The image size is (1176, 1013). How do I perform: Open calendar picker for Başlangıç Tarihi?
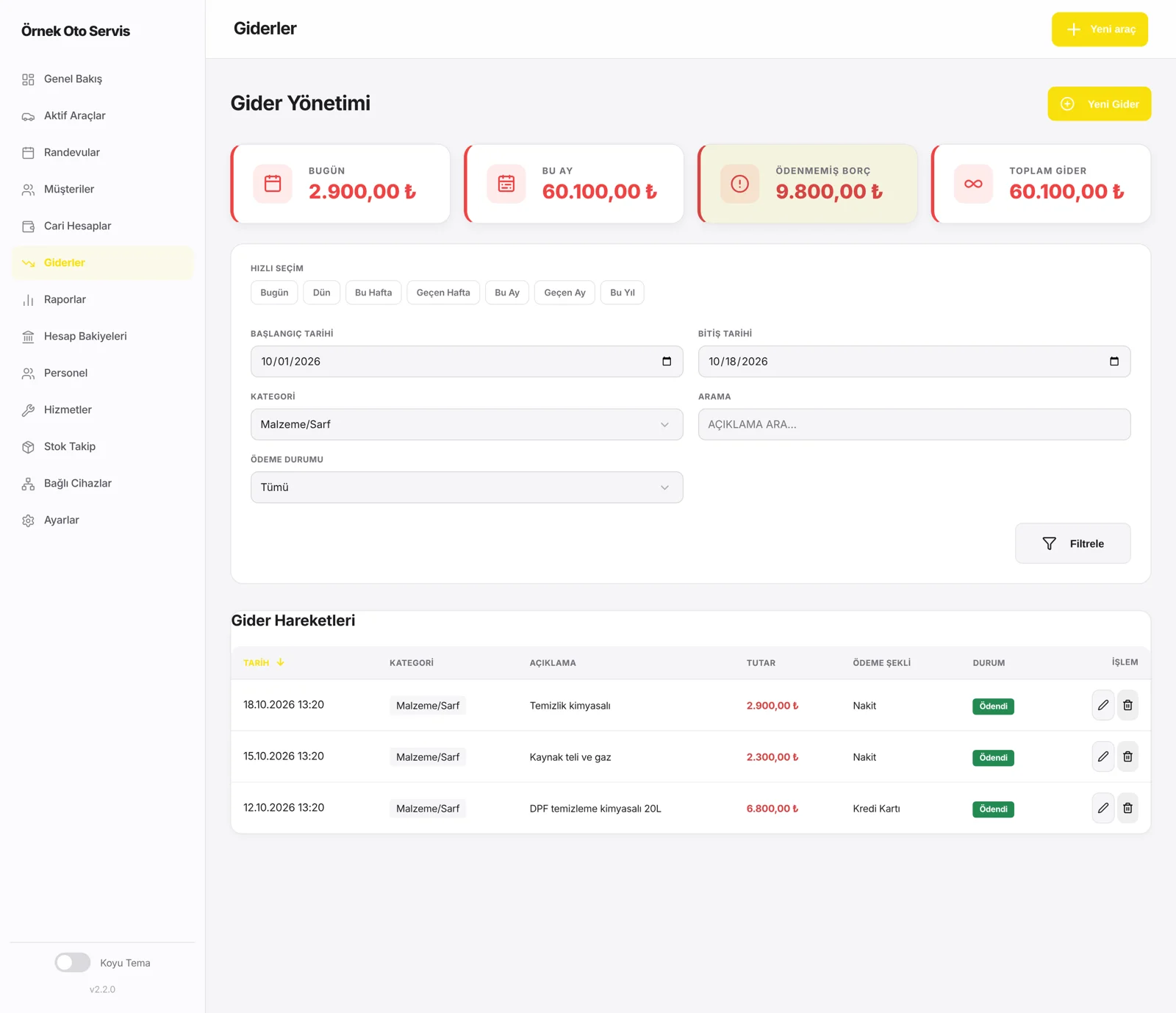[x=667, y=362]
